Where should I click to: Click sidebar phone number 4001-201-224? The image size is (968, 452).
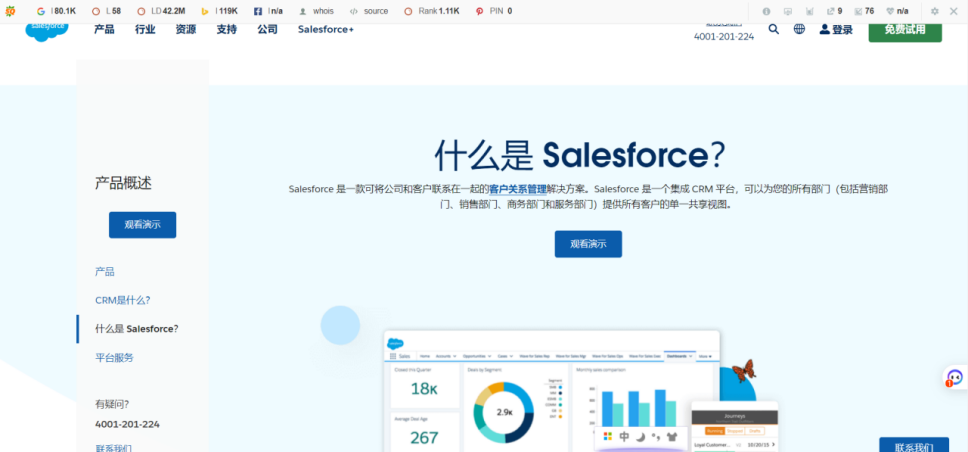[127, 424]
